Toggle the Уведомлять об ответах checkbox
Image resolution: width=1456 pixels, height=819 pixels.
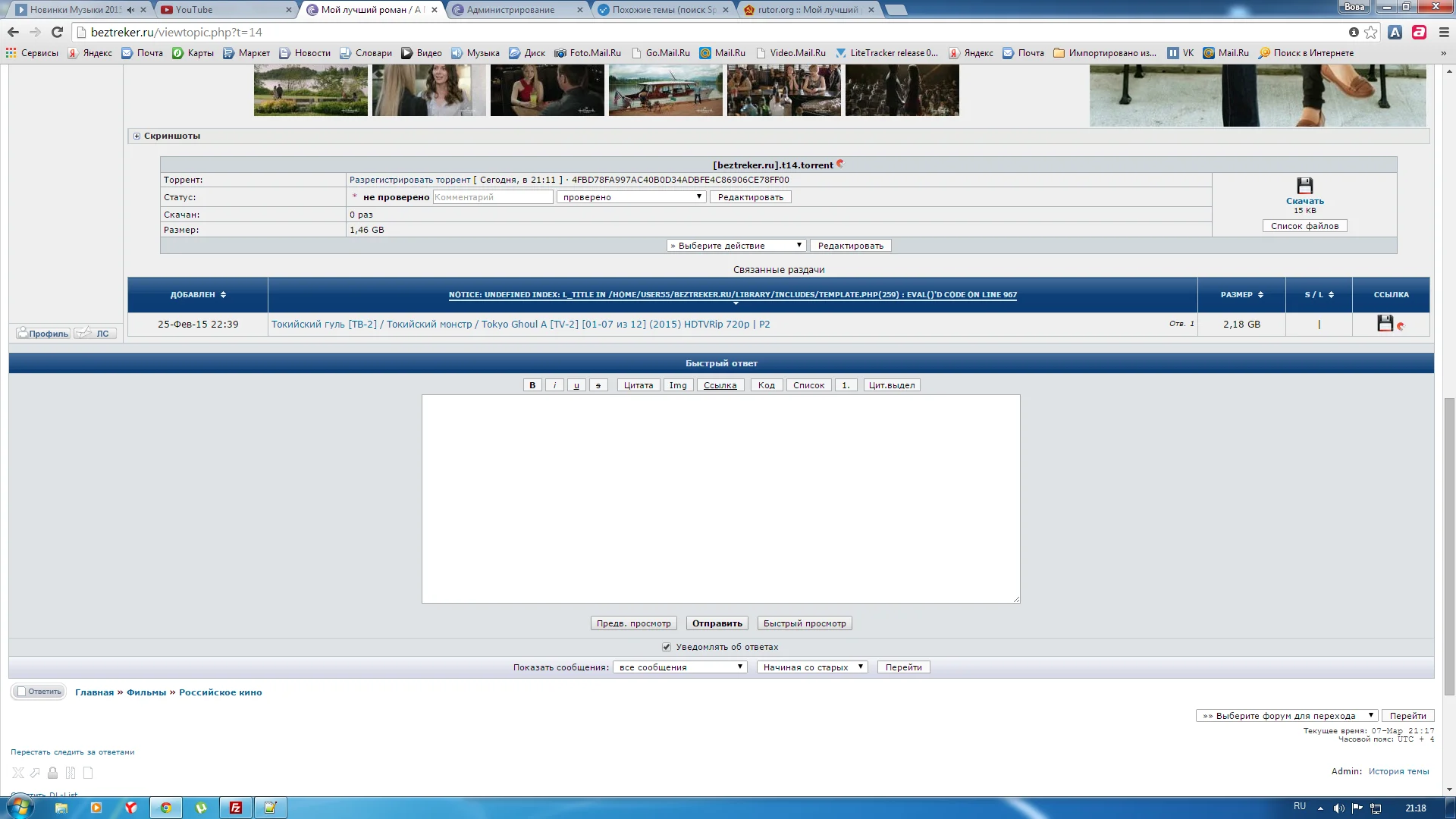[x=667, y=647]
